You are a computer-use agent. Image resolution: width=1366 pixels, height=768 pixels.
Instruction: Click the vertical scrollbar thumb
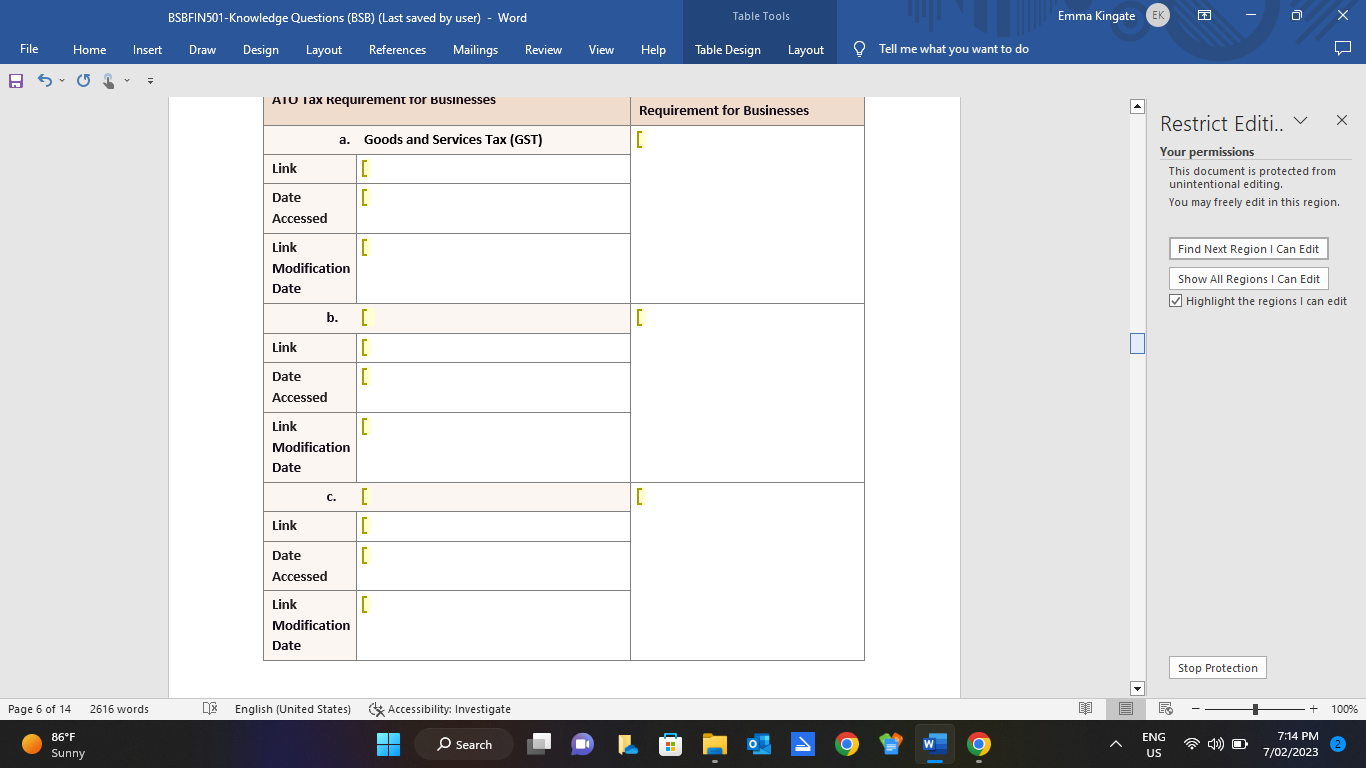[1137, 343]
